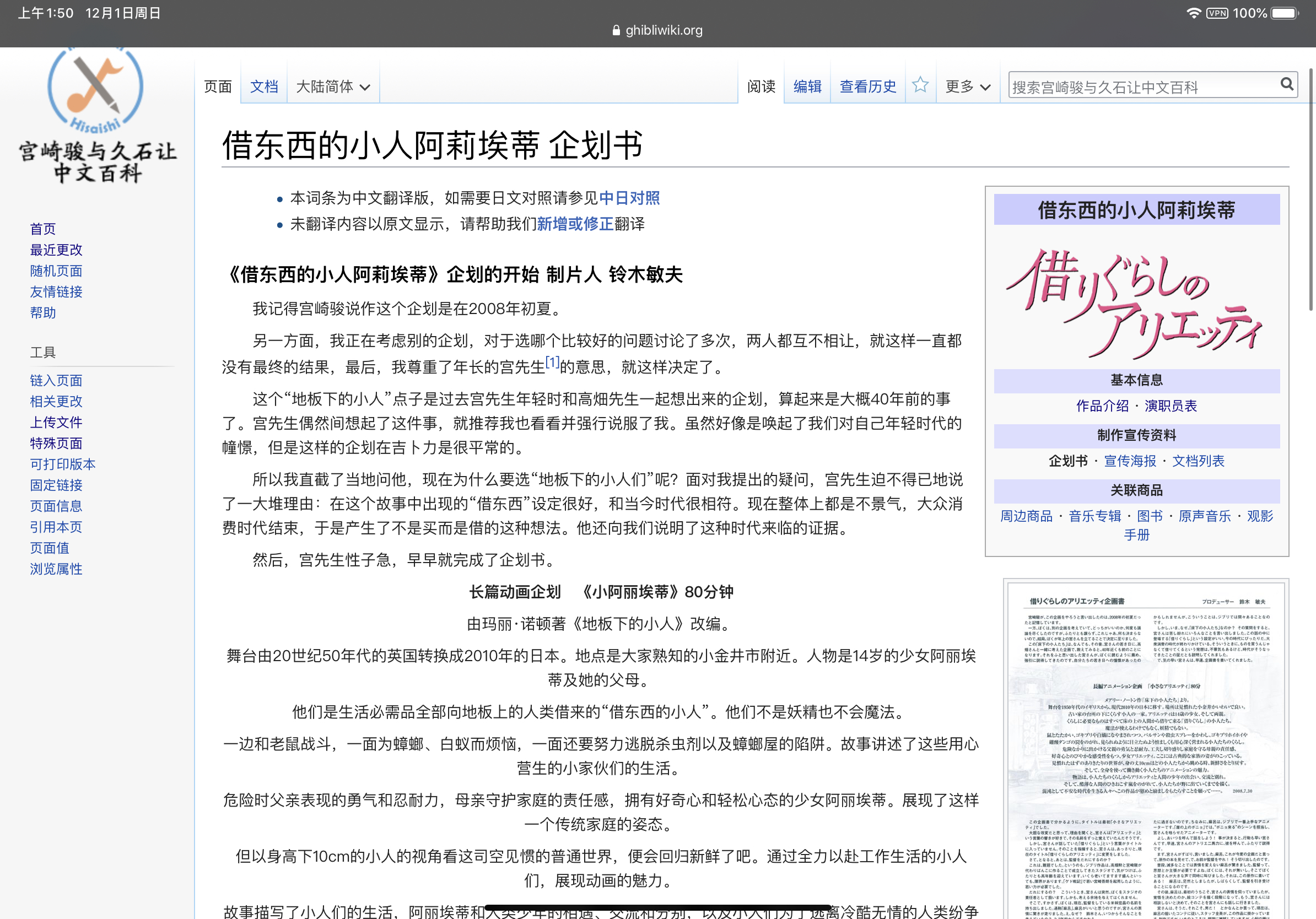Open 友情链接 sidebar link
The width and height of the screenshot is (1316, 919).
(x=56, y=291)
